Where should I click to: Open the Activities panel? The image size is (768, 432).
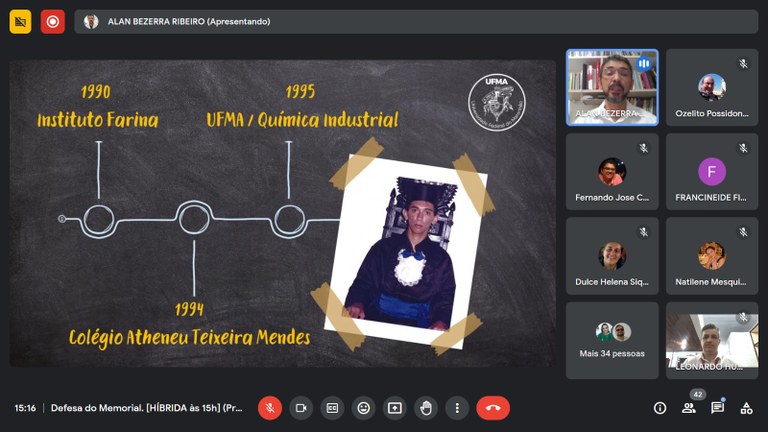pyautogui.click(x=746, y=408)
